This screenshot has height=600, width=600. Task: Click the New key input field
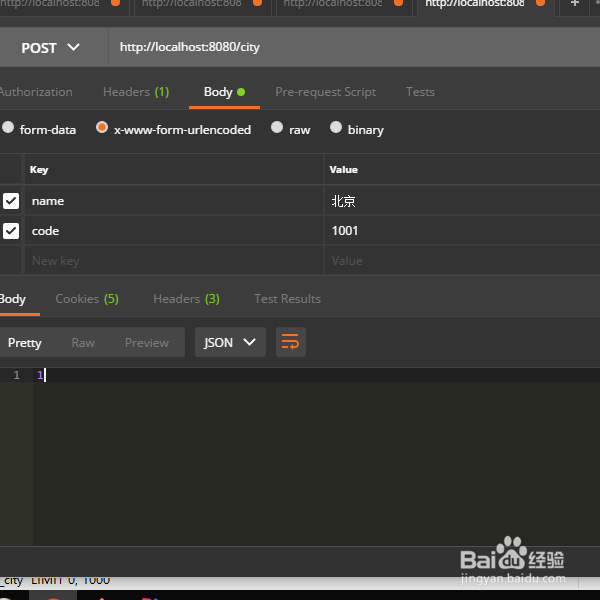pyautogui.click(x=174, y=261)
